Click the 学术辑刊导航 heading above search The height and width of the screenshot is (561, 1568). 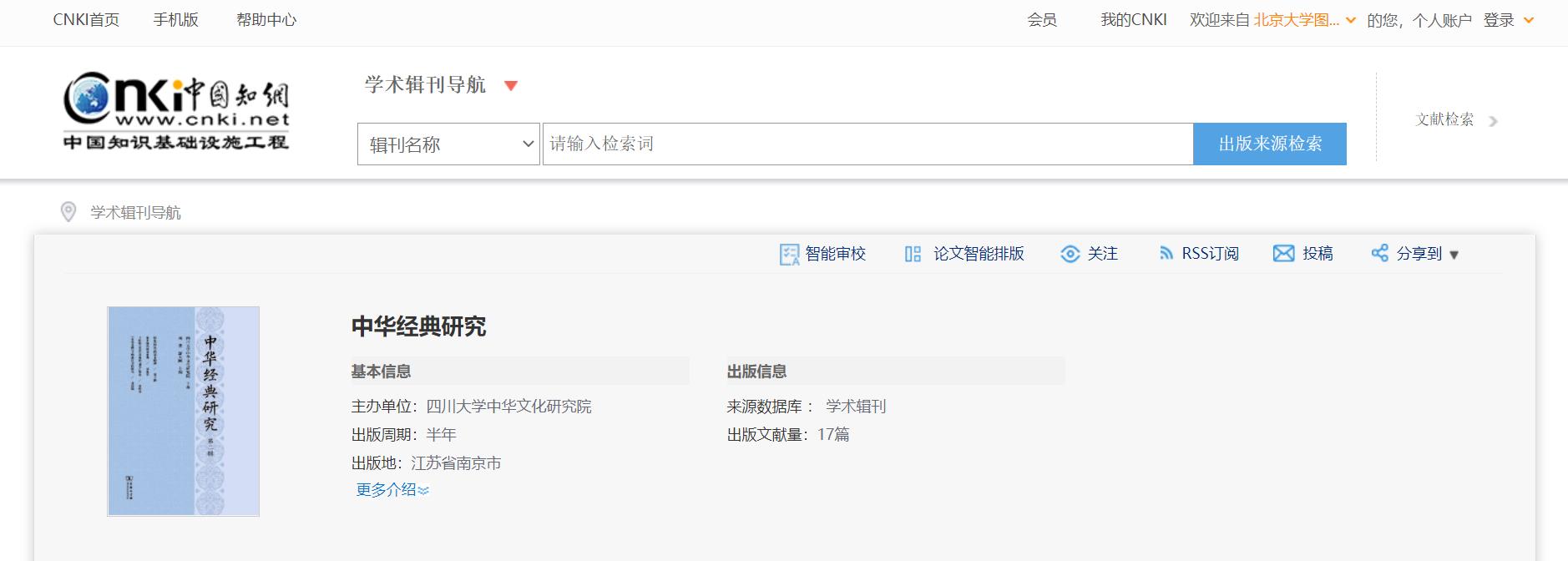click(x=425, y=85)
